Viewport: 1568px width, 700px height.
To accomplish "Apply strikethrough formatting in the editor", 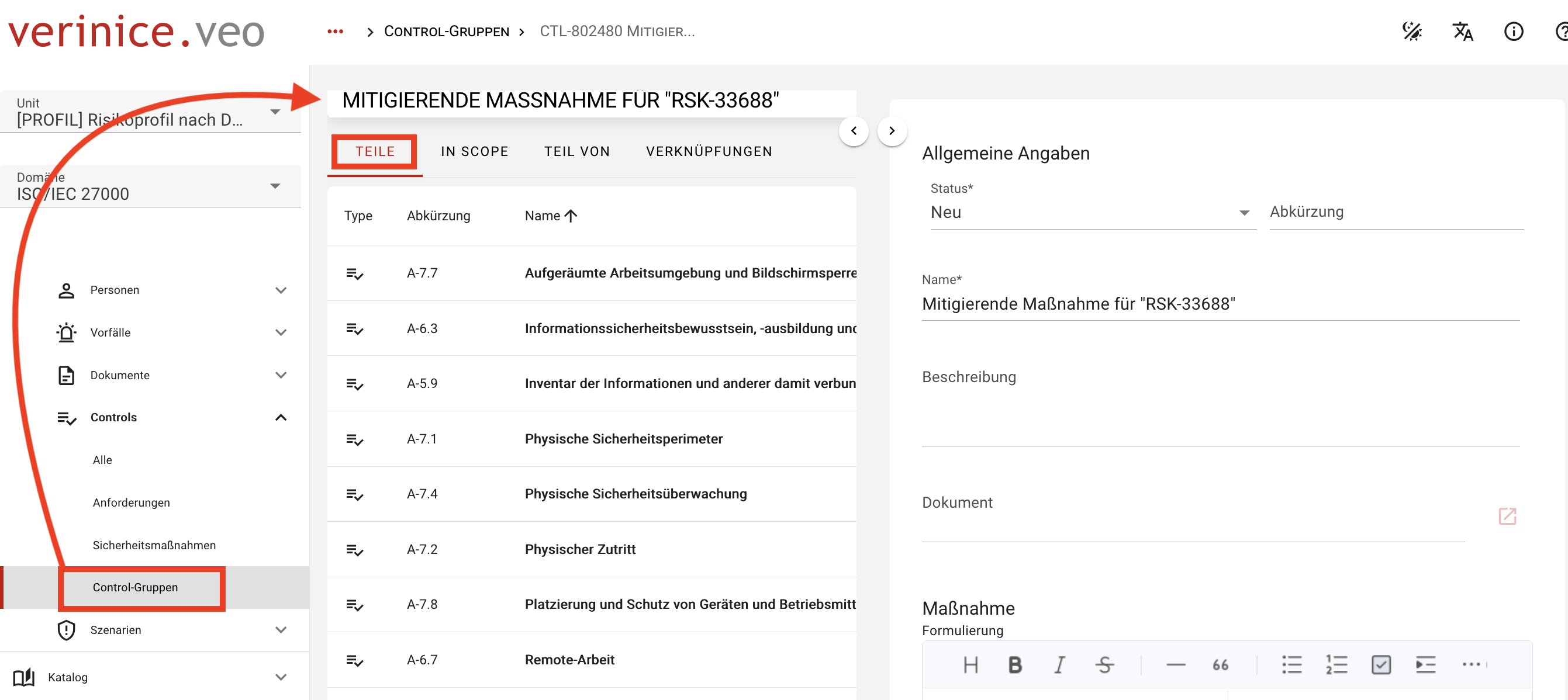I will [x=1106, y=664].
